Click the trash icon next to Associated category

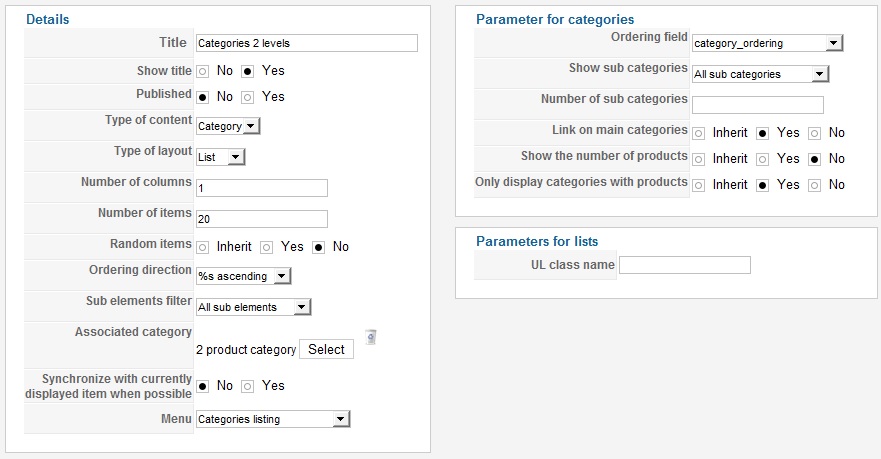point(370,337)
